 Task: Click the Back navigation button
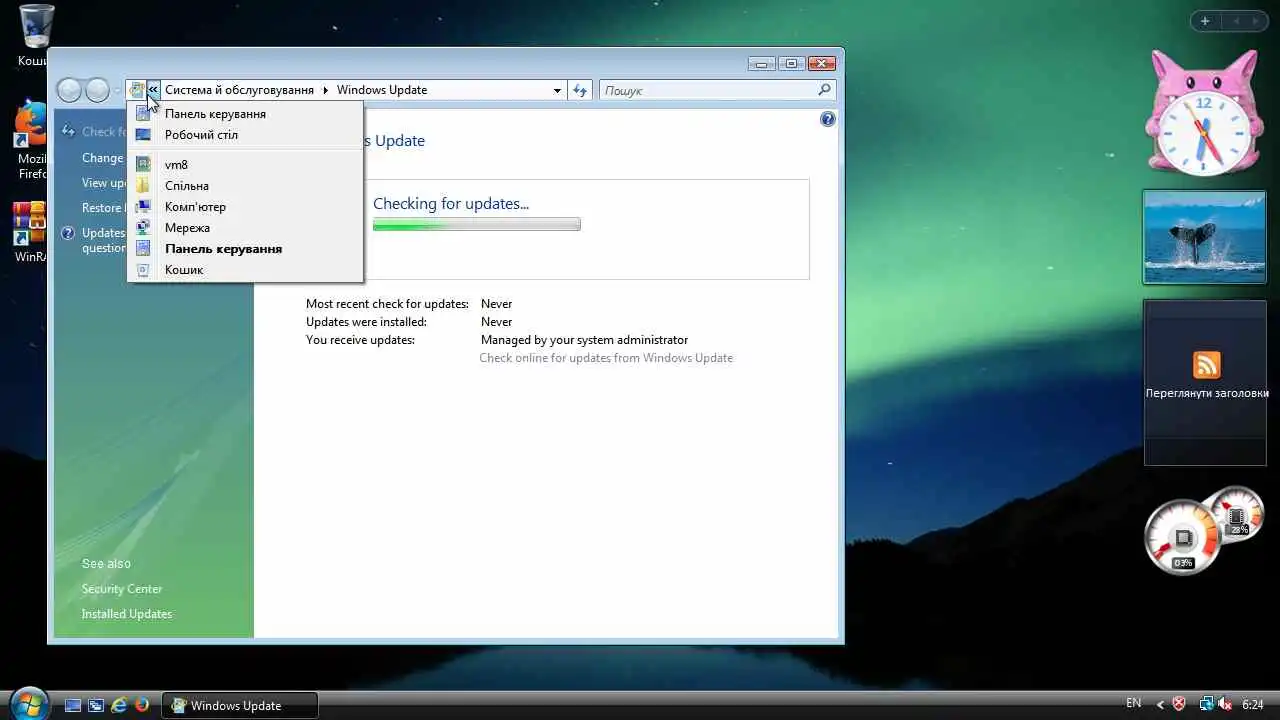[69, 90]
